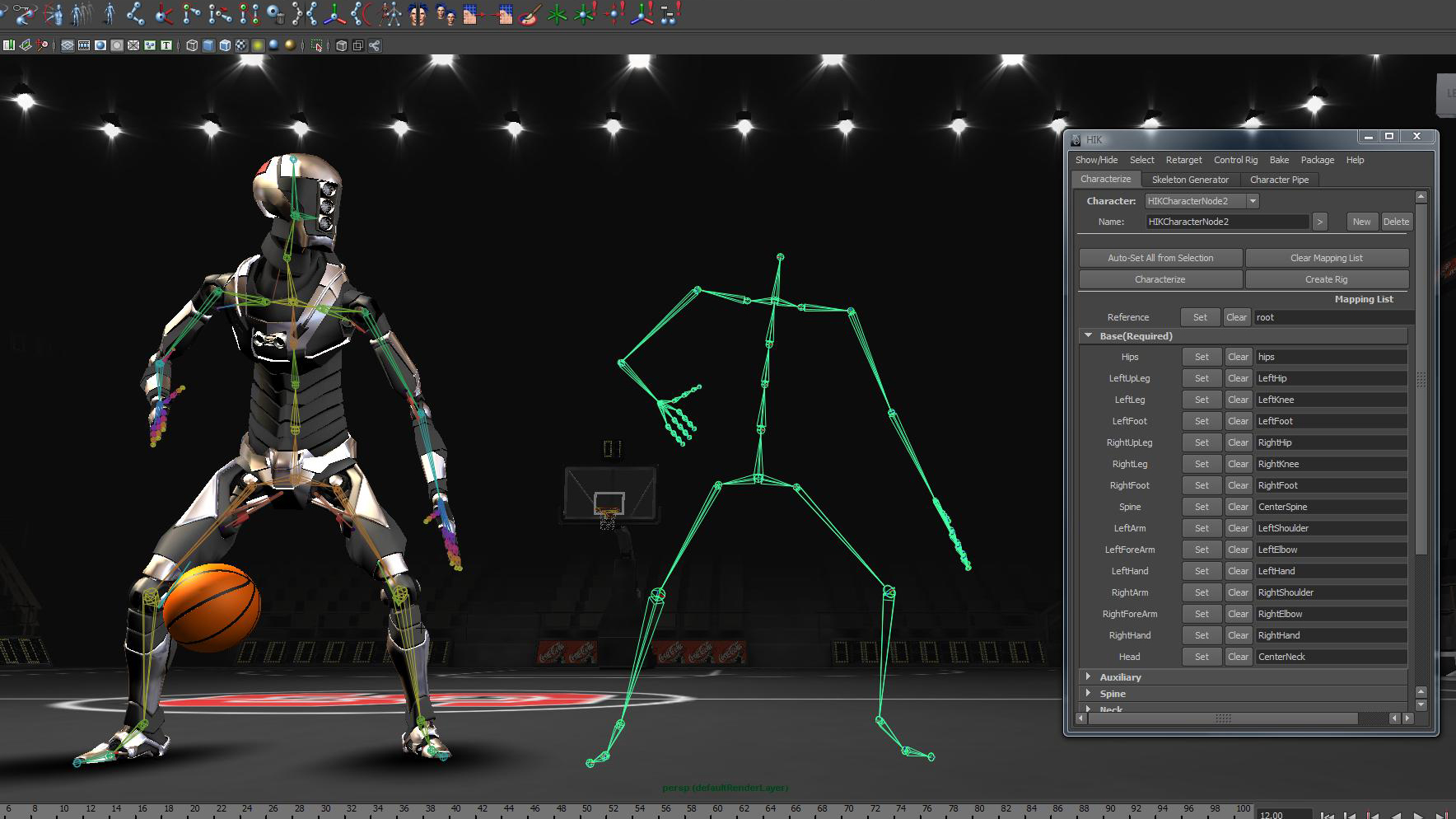This screenshot has width=1456, height=819.
Task: Open the Retarget menu
Action: [x=1183, y=160]
